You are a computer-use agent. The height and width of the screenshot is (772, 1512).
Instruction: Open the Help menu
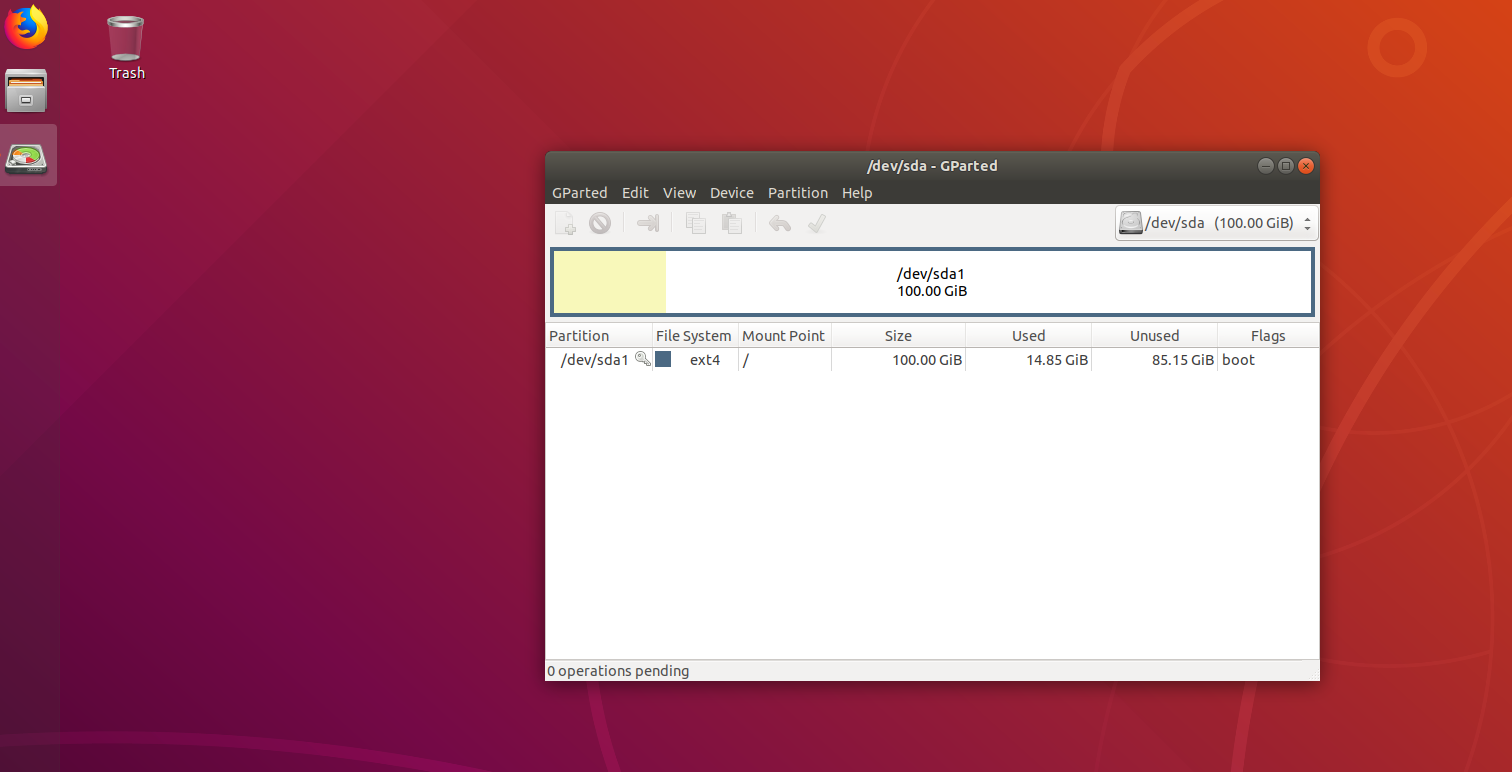pyautogui.click(x=857, y=193)
